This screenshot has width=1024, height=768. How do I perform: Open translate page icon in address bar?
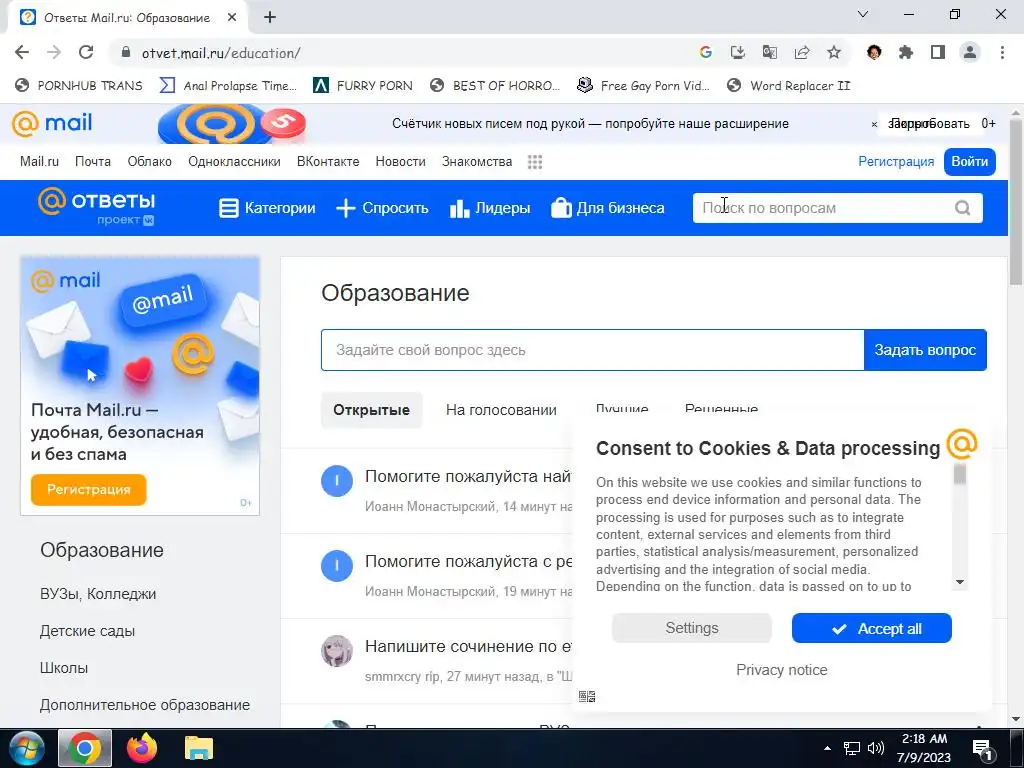click(x=769, y=52)
